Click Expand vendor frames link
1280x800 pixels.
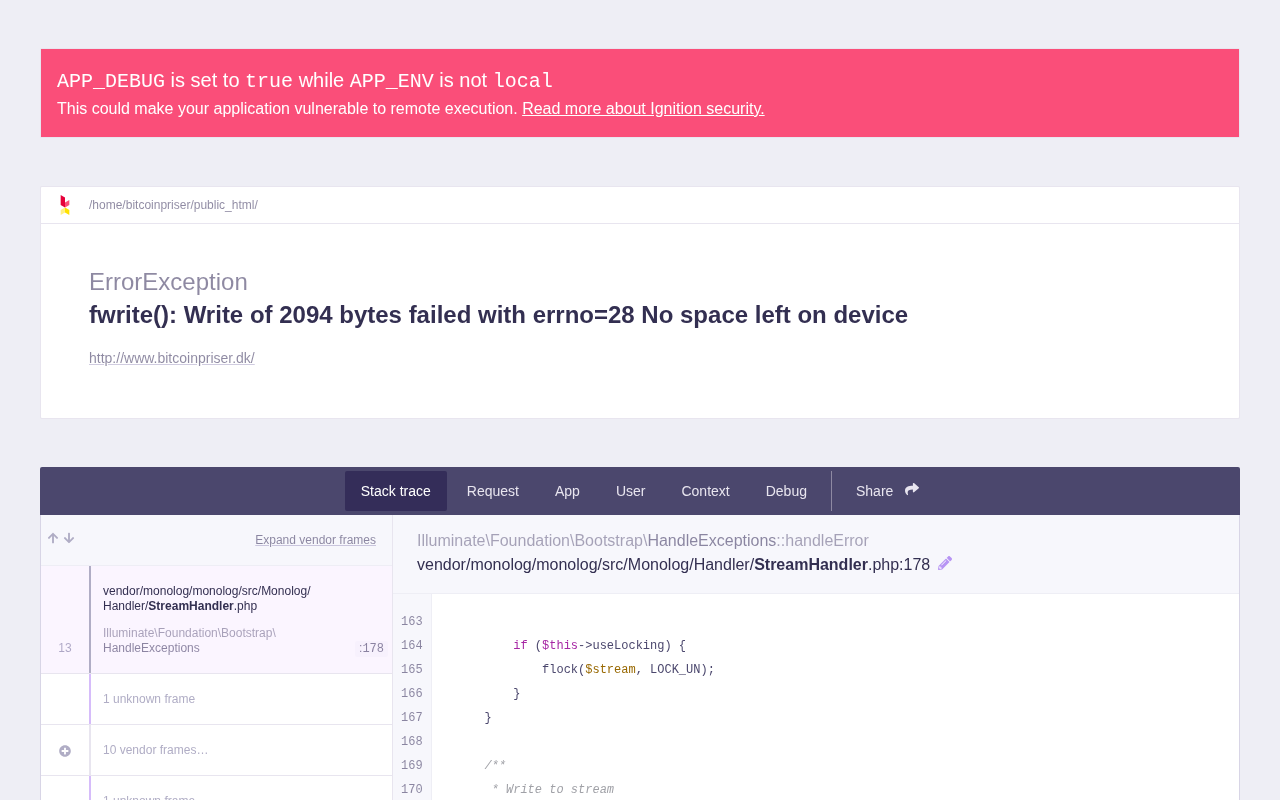(315, 540)
